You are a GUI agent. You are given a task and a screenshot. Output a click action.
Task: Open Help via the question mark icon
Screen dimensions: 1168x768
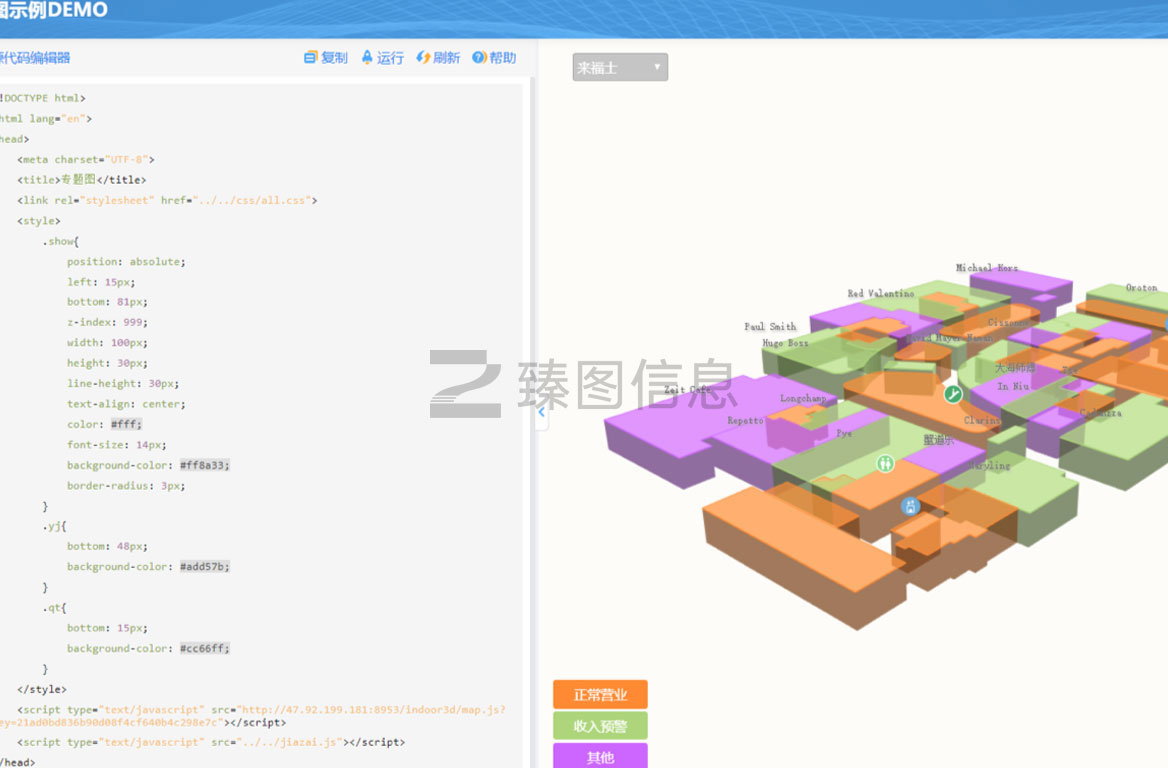479,58
